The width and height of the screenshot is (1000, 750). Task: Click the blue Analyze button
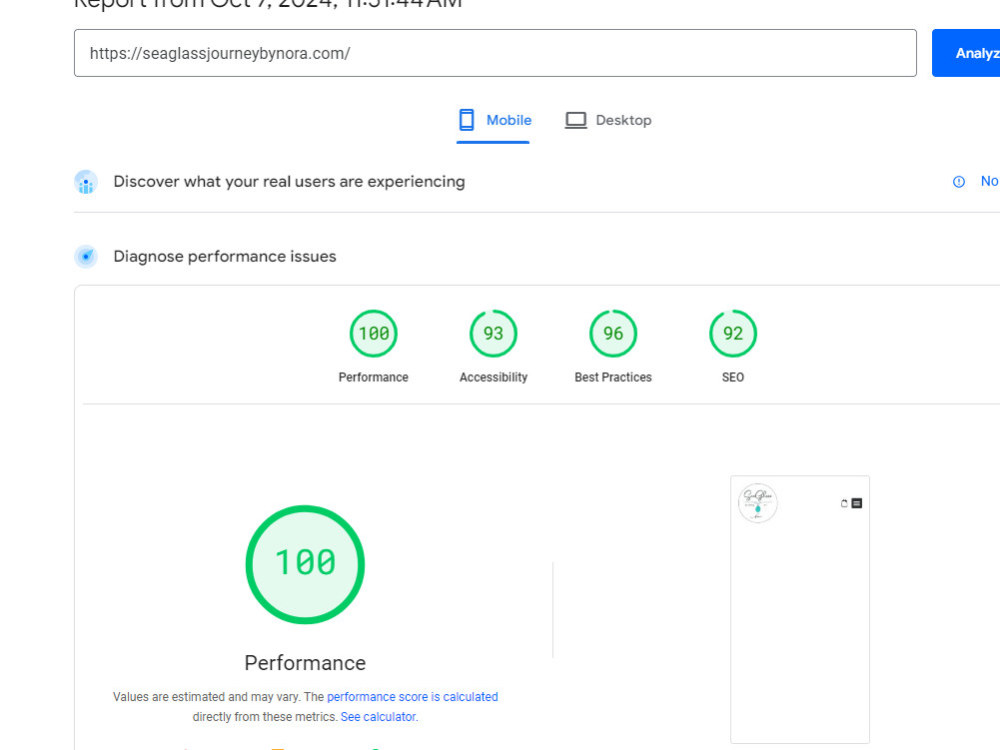click(x=966, y=53)
